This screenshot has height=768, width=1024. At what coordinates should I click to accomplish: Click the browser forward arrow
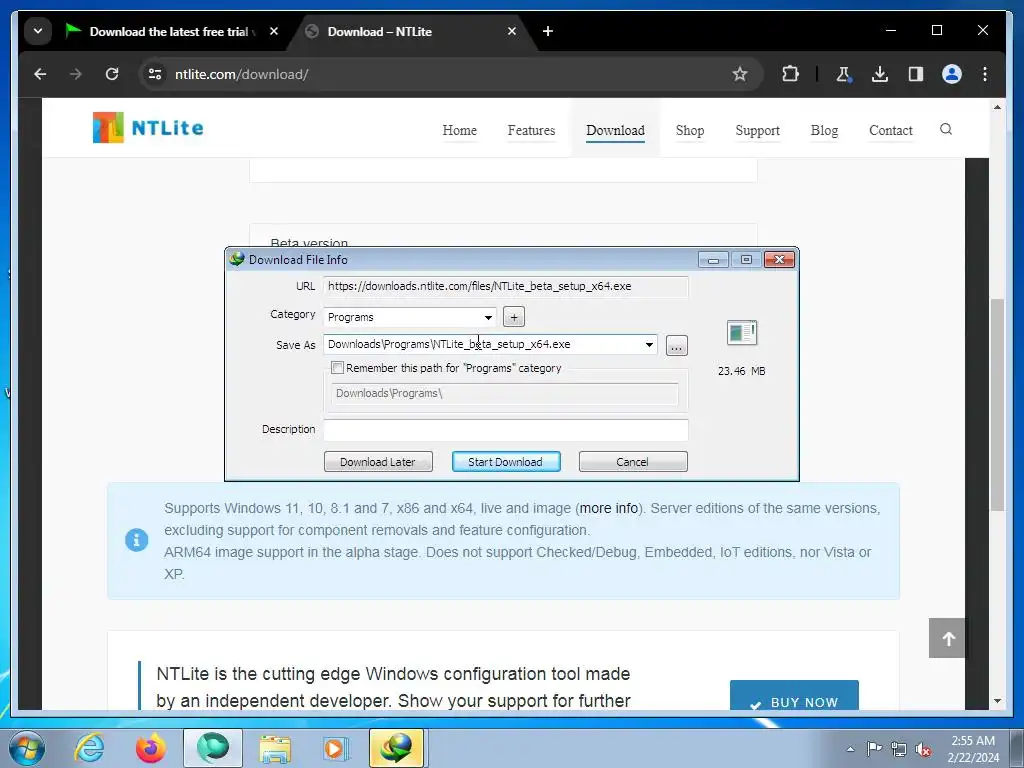tap(76, 74)
